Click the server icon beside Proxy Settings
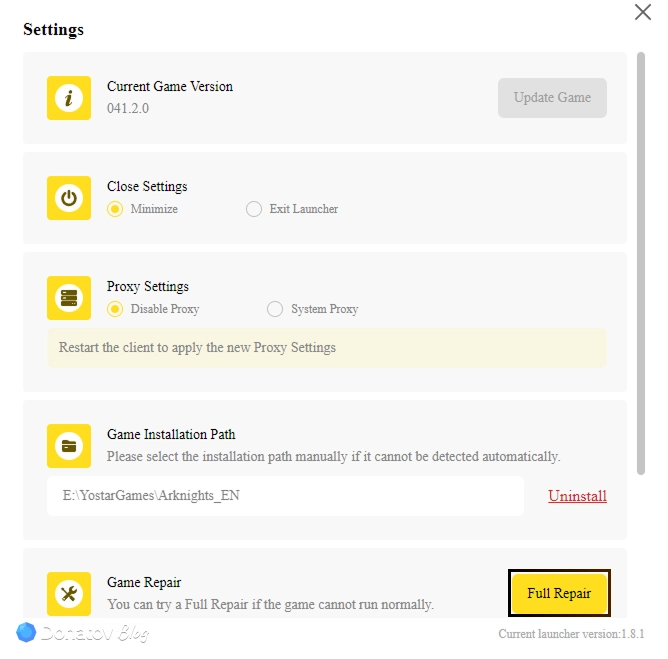 click(x=69, y=298)
